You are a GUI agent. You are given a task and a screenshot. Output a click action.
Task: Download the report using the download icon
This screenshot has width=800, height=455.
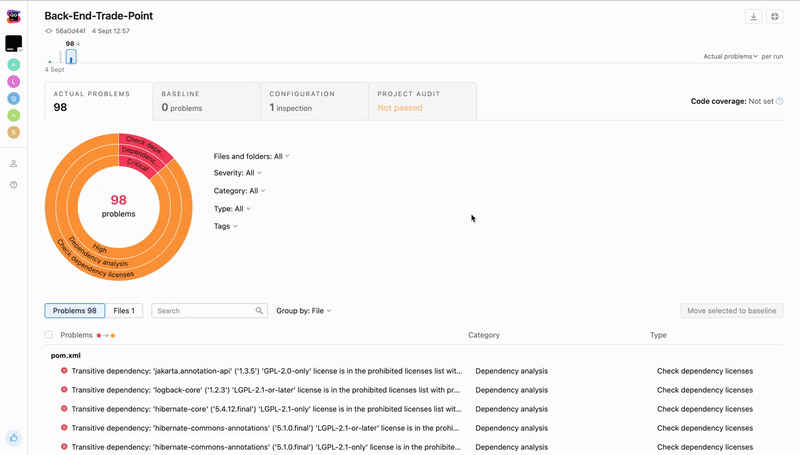[754, 17]
